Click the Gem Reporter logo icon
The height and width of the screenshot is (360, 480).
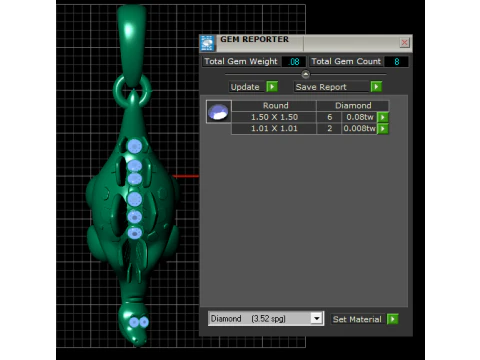tap(207, 43)
